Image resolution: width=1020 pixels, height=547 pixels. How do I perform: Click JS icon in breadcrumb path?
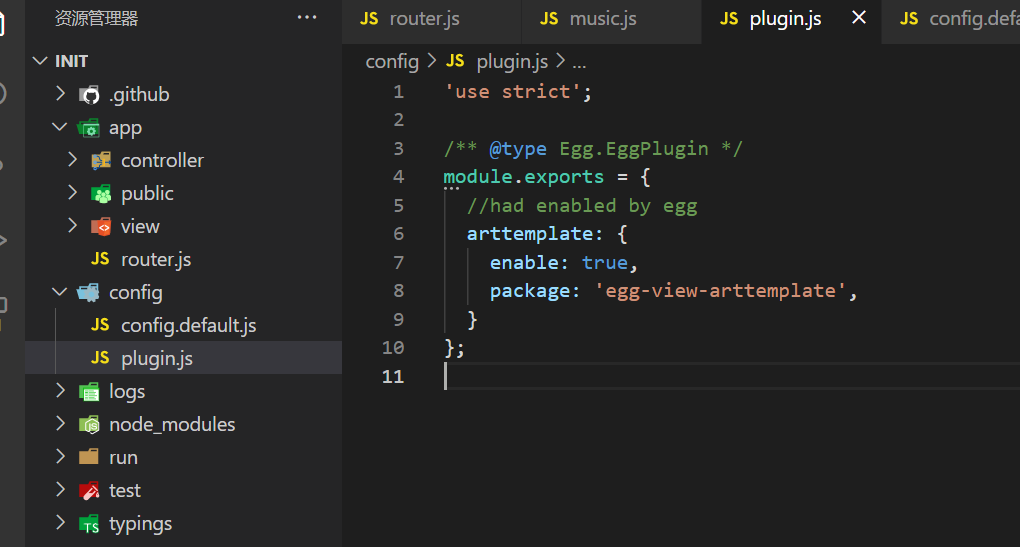click(455, 61)
